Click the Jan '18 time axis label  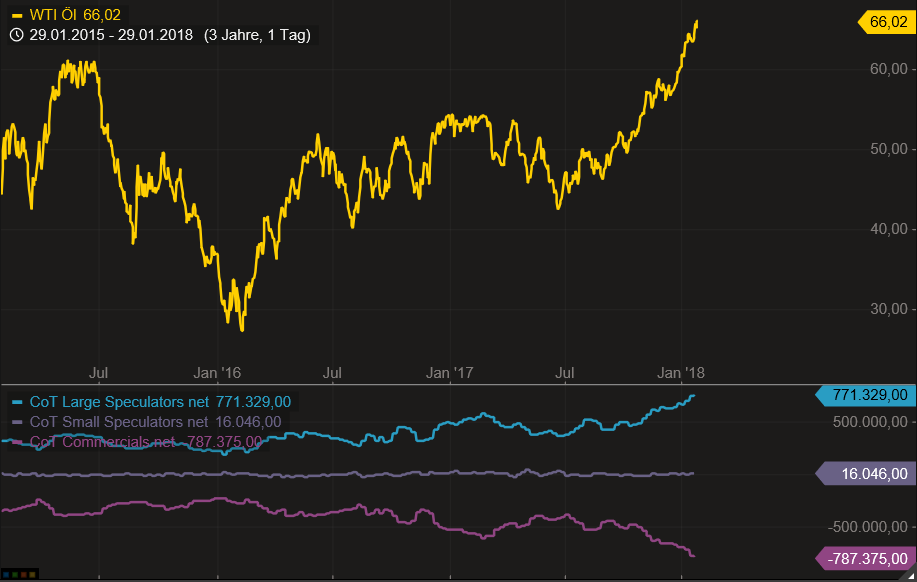(680, 373)
